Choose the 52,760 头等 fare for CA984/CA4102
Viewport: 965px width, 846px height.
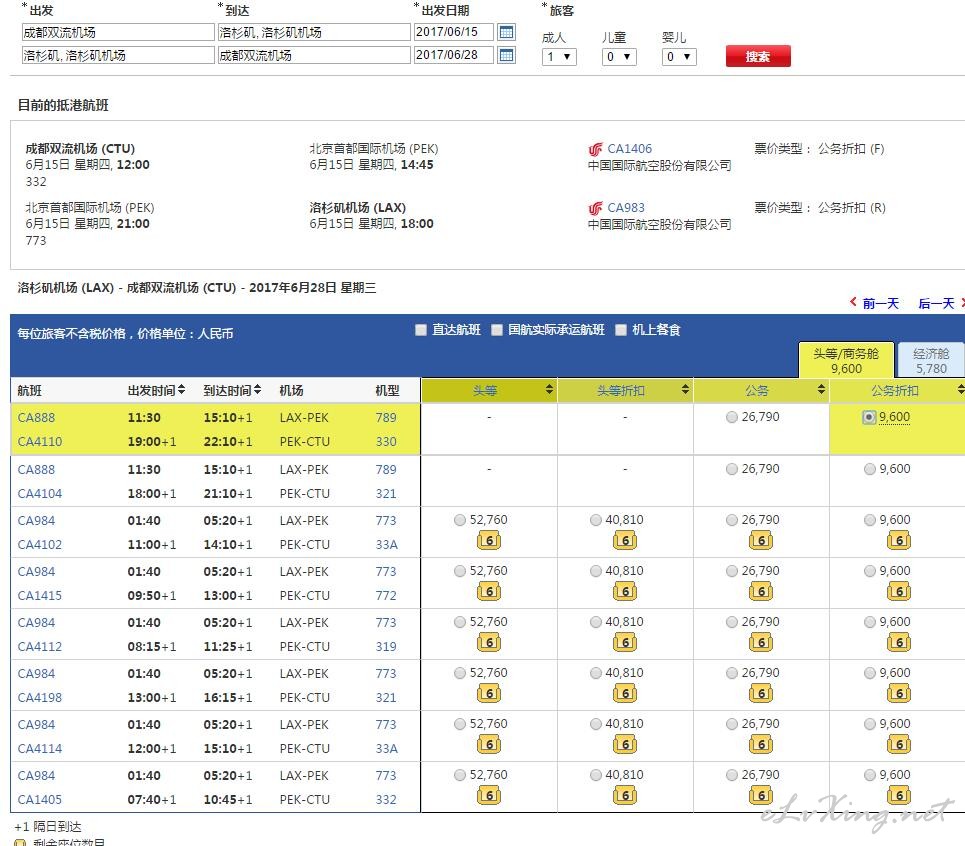[x=460, y=521]
